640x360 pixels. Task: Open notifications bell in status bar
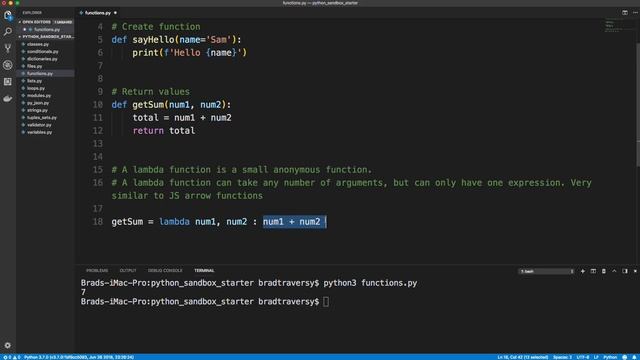pyautogui.click(x=635, y=357)
